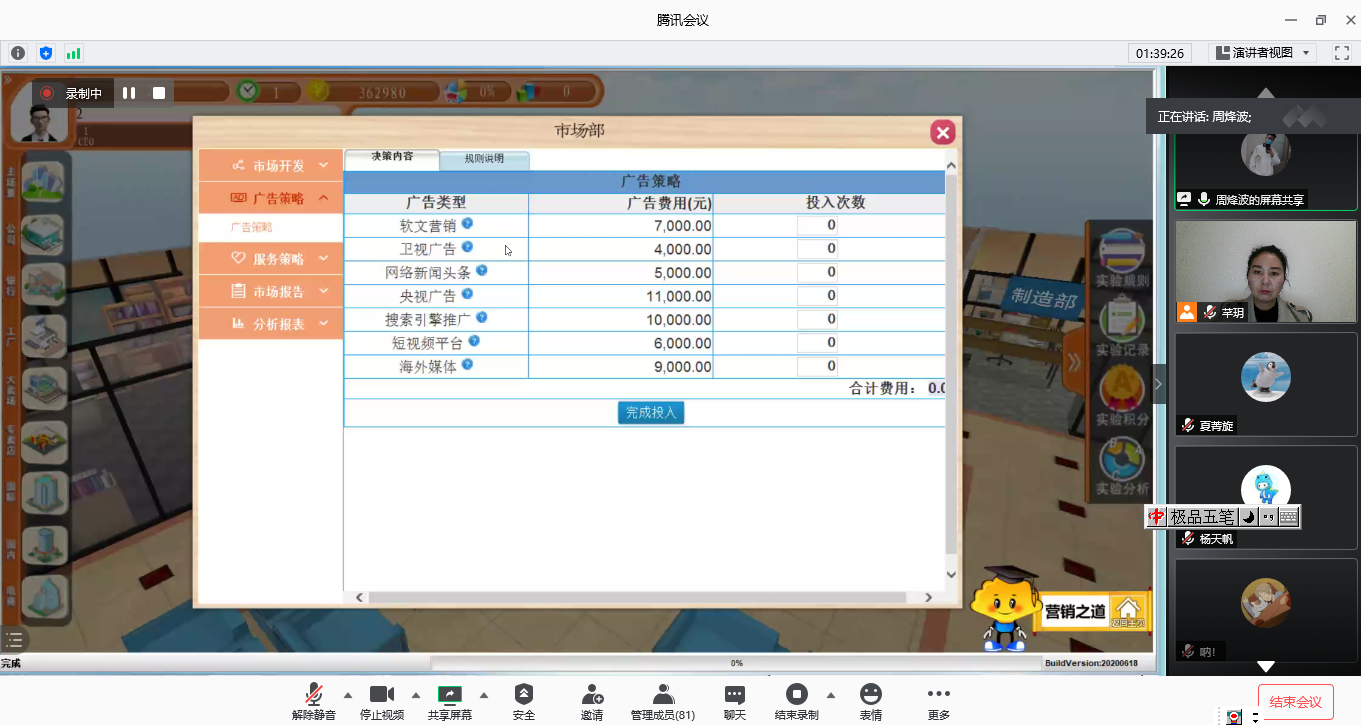Show help for 海外媒体
This screenshot has width=1361, height=725.
pyautogui.click(x=467, y=365)
